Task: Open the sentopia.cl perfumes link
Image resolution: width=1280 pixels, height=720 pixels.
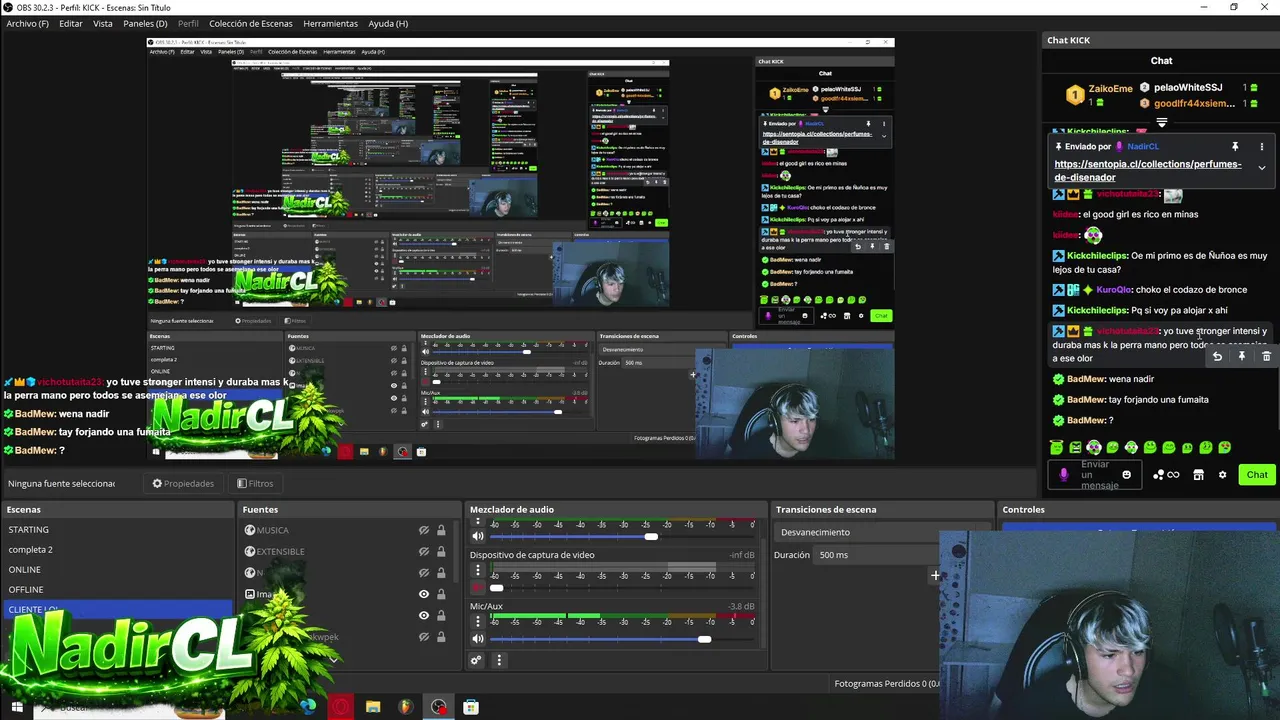Action: tap(1148, 170)
